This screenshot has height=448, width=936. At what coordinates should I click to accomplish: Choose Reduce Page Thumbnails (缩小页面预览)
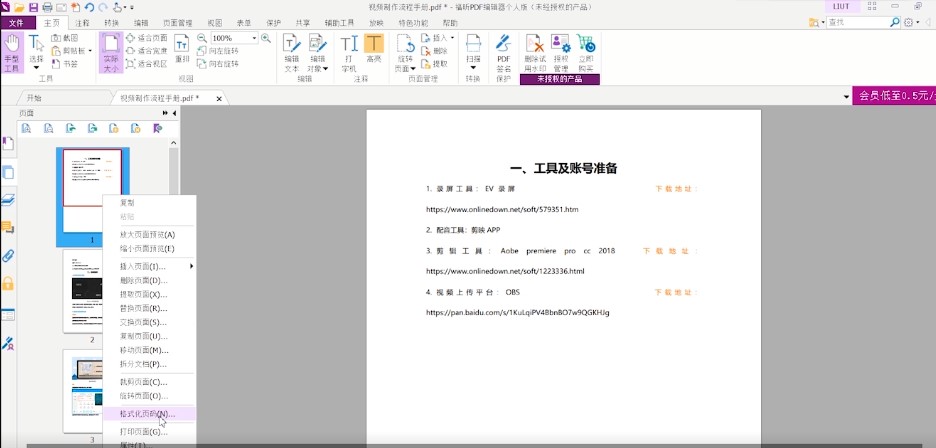coord(149,248)
